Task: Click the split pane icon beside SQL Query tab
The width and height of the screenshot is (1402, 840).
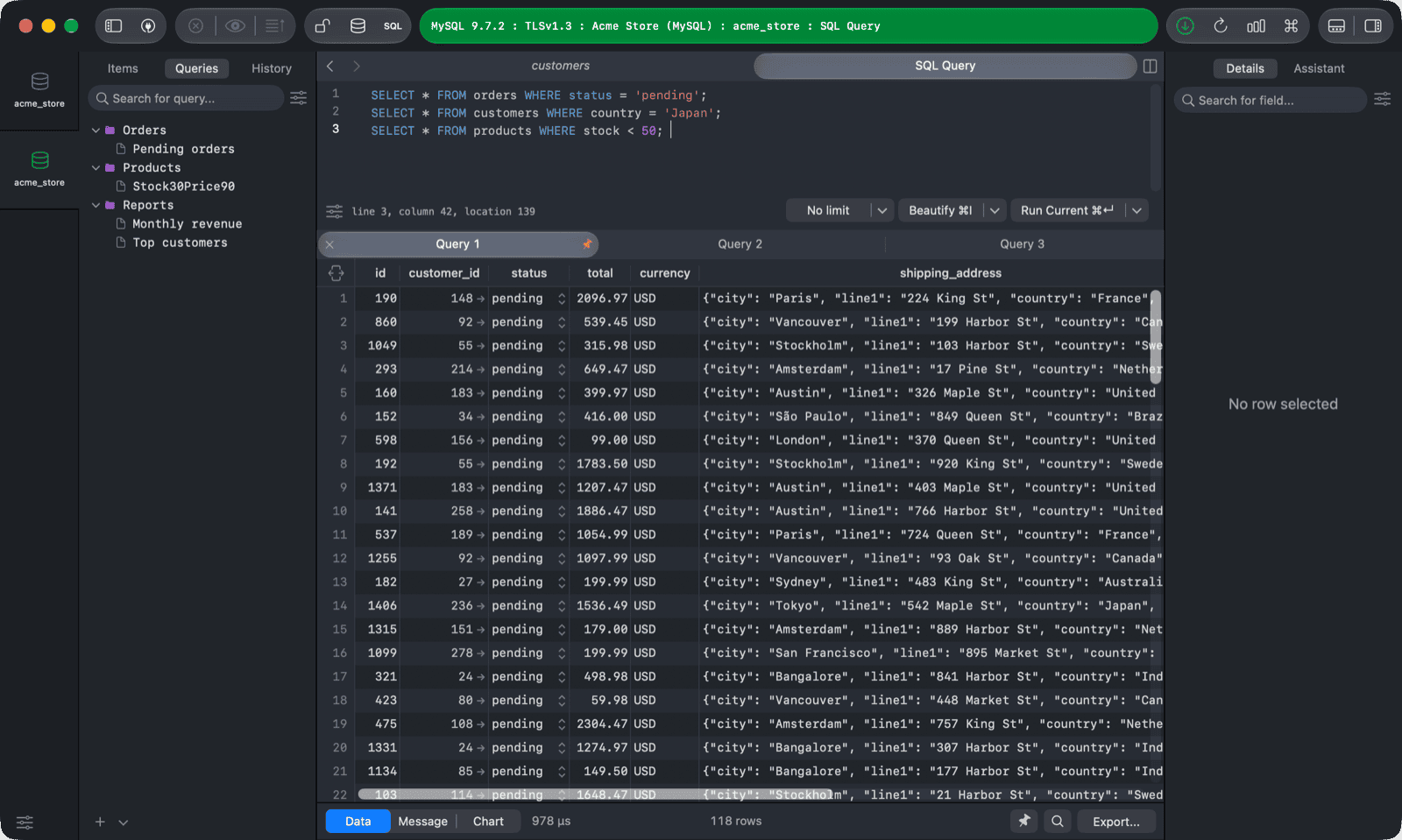Action: pos(1151,66)
